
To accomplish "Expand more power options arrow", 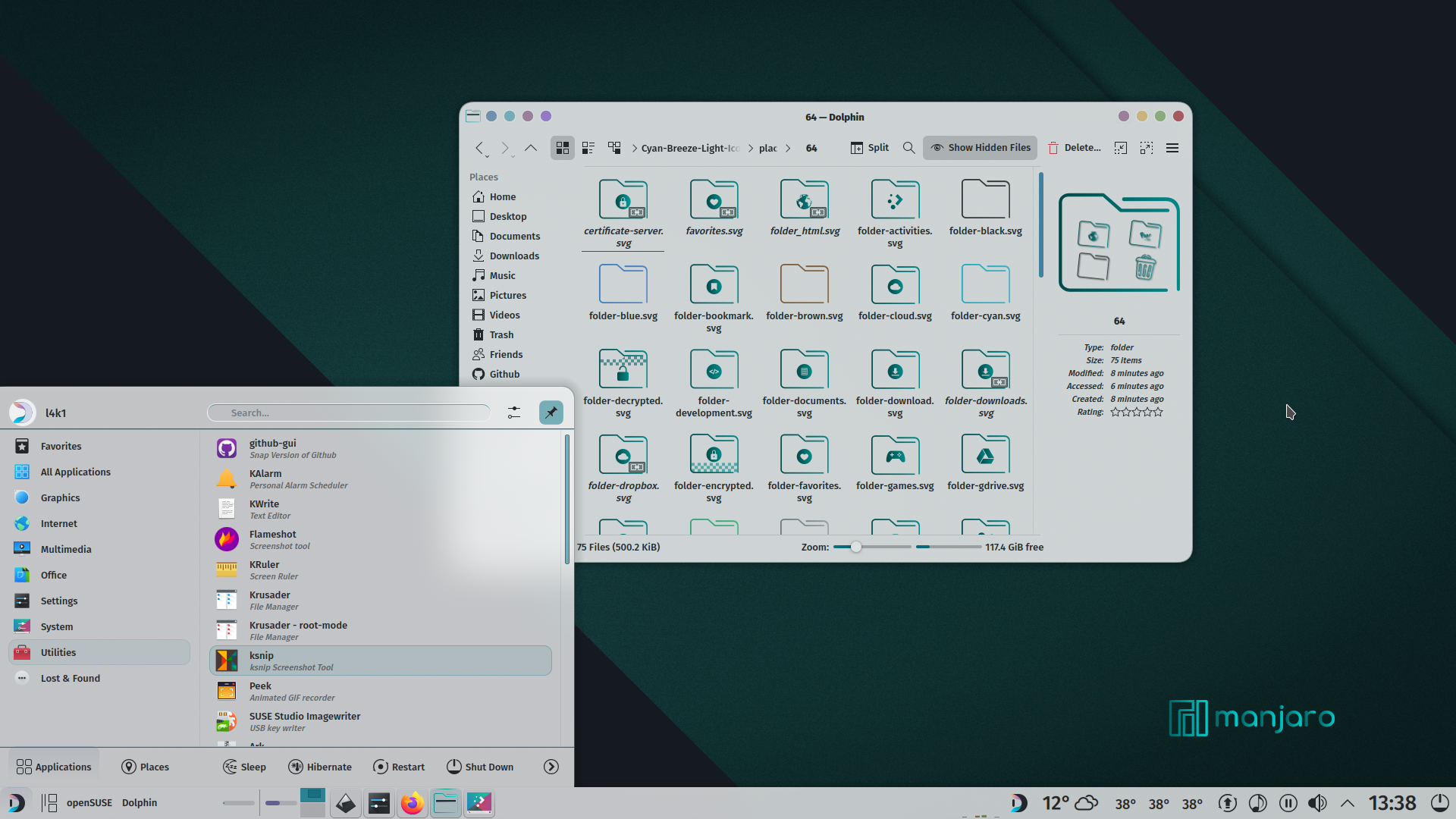I will (x=551, y=767).
